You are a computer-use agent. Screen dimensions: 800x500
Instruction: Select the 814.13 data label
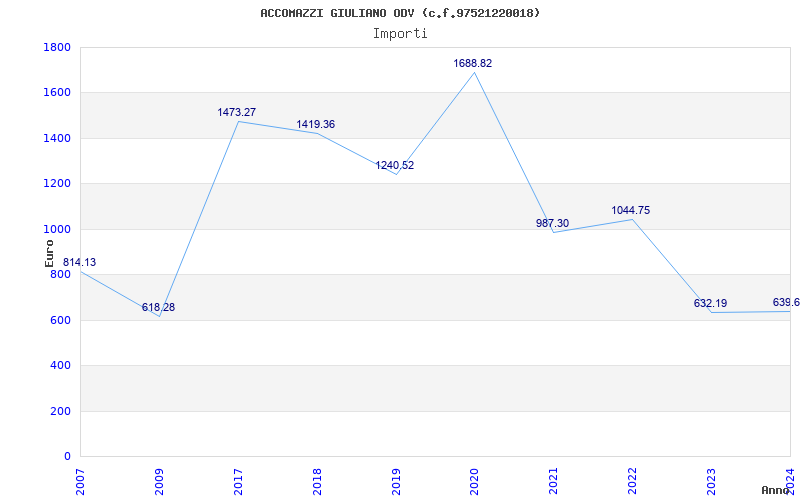click(x=79, y=262)
